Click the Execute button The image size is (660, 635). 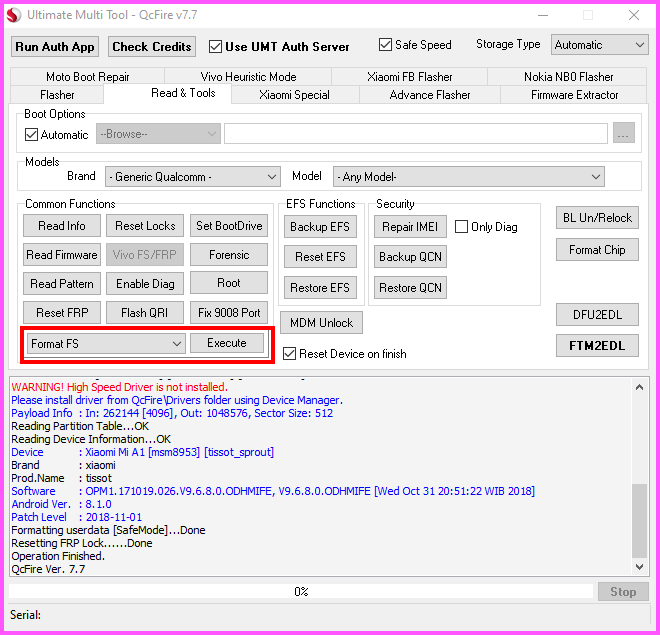(227, 343)
